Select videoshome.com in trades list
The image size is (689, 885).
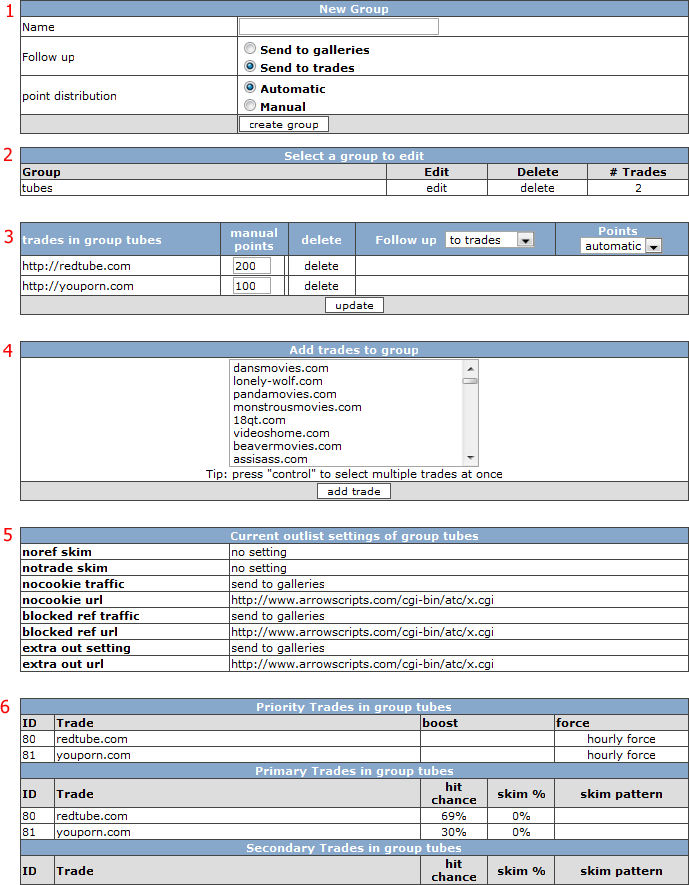pos(281,433)
